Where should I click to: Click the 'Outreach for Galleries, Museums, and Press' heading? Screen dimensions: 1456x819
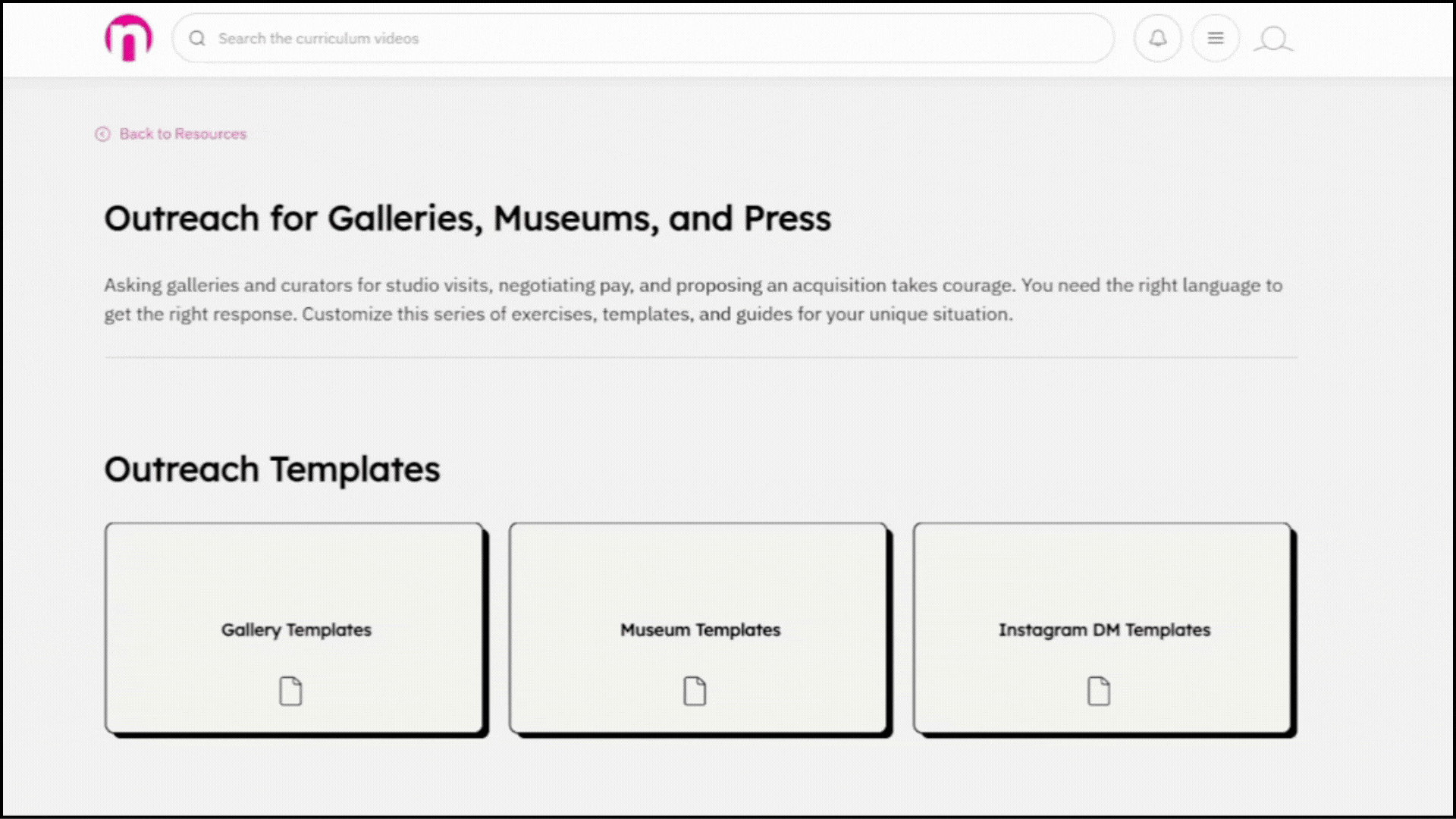click(x=467, y=218)
